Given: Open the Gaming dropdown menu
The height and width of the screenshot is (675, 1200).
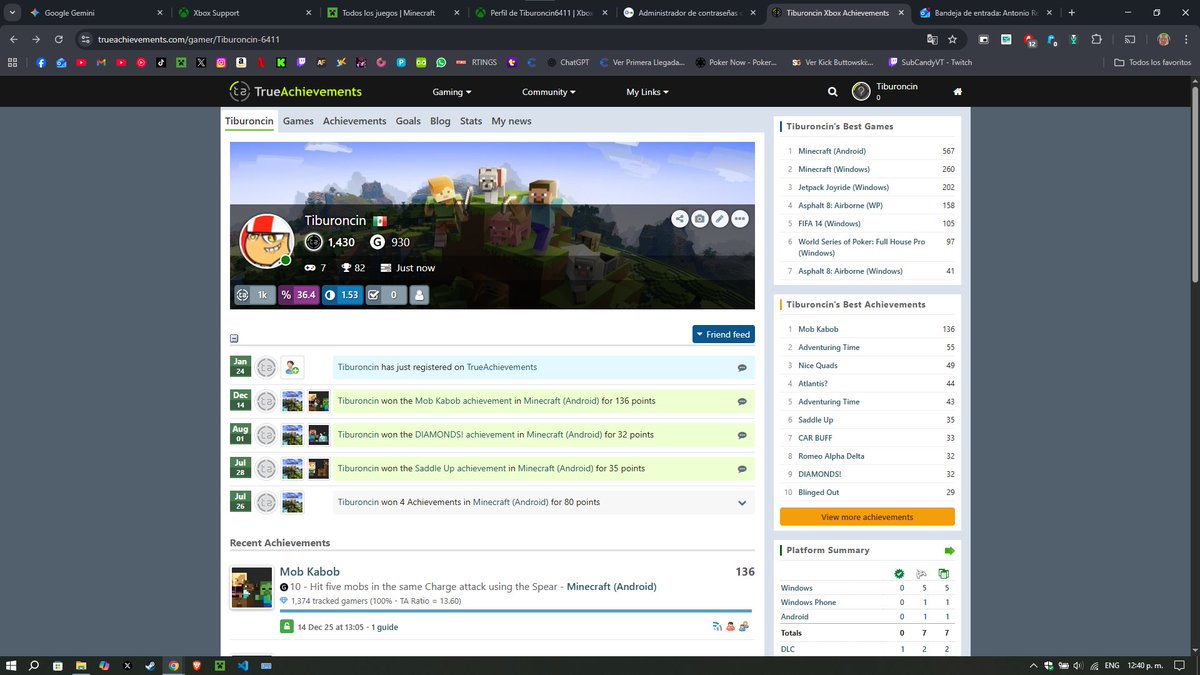Looking at the screenshot, I should click(452, 92).
